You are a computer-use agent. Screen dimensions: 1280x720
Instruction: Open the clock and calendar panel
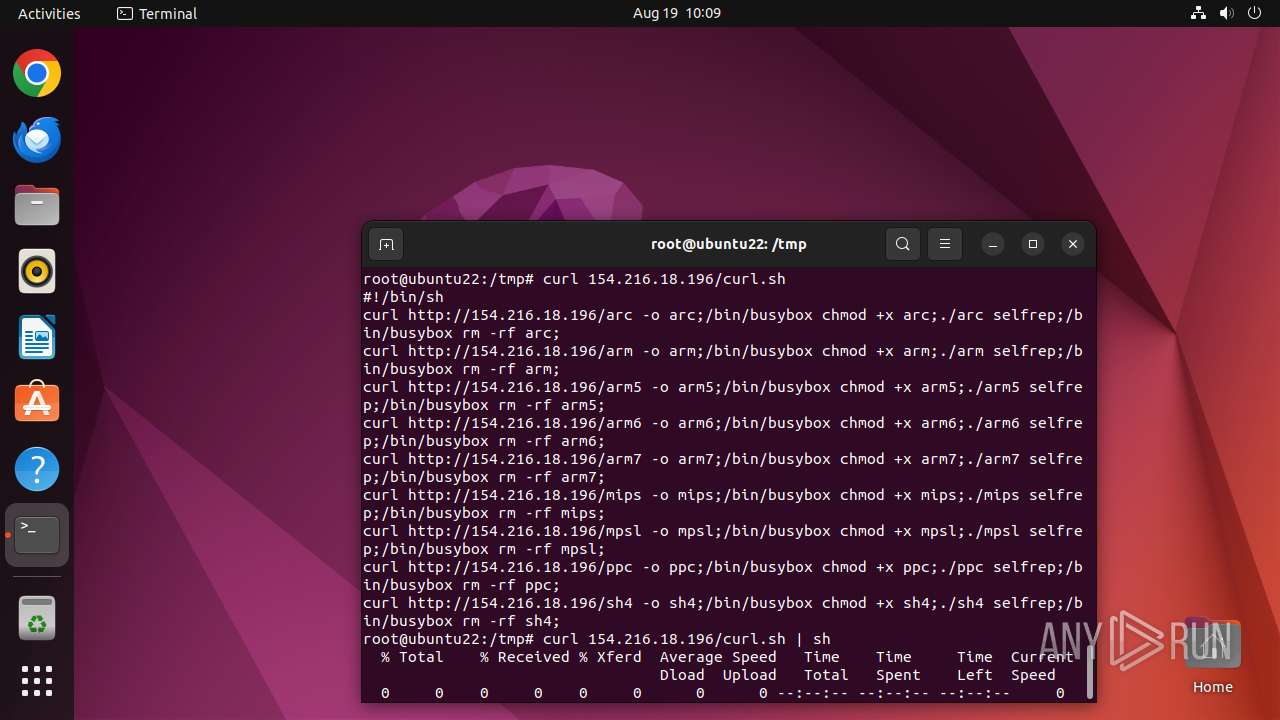(677, 13)
